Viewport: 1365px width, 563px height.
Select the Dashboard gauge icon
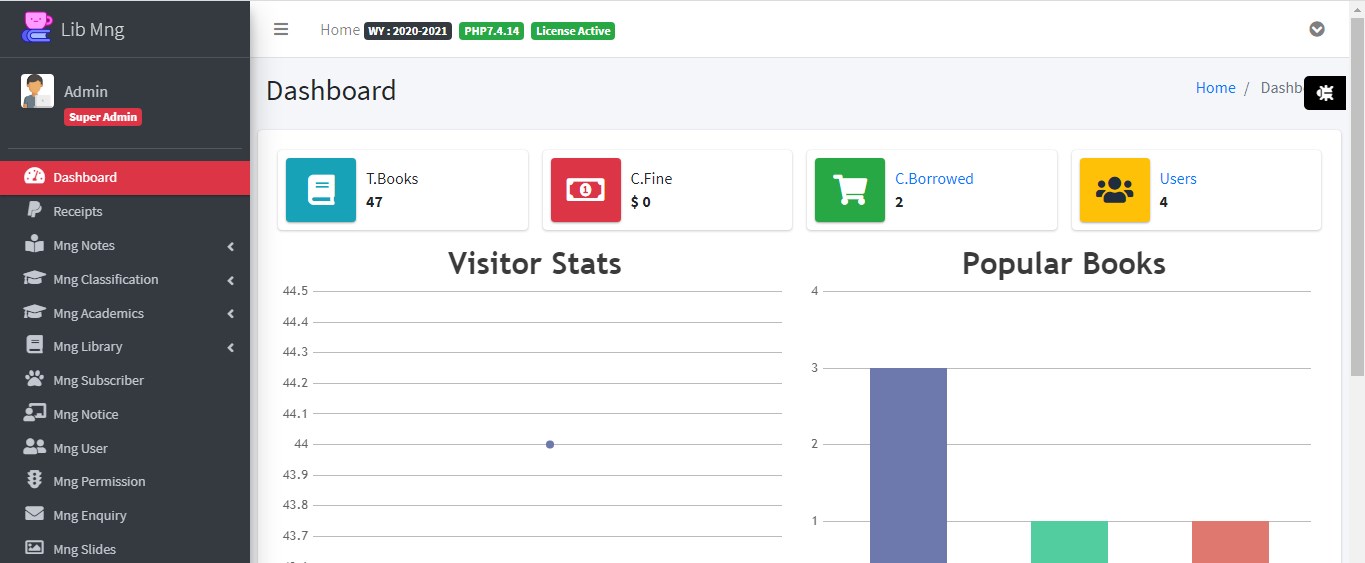click(x=35, y=177)
